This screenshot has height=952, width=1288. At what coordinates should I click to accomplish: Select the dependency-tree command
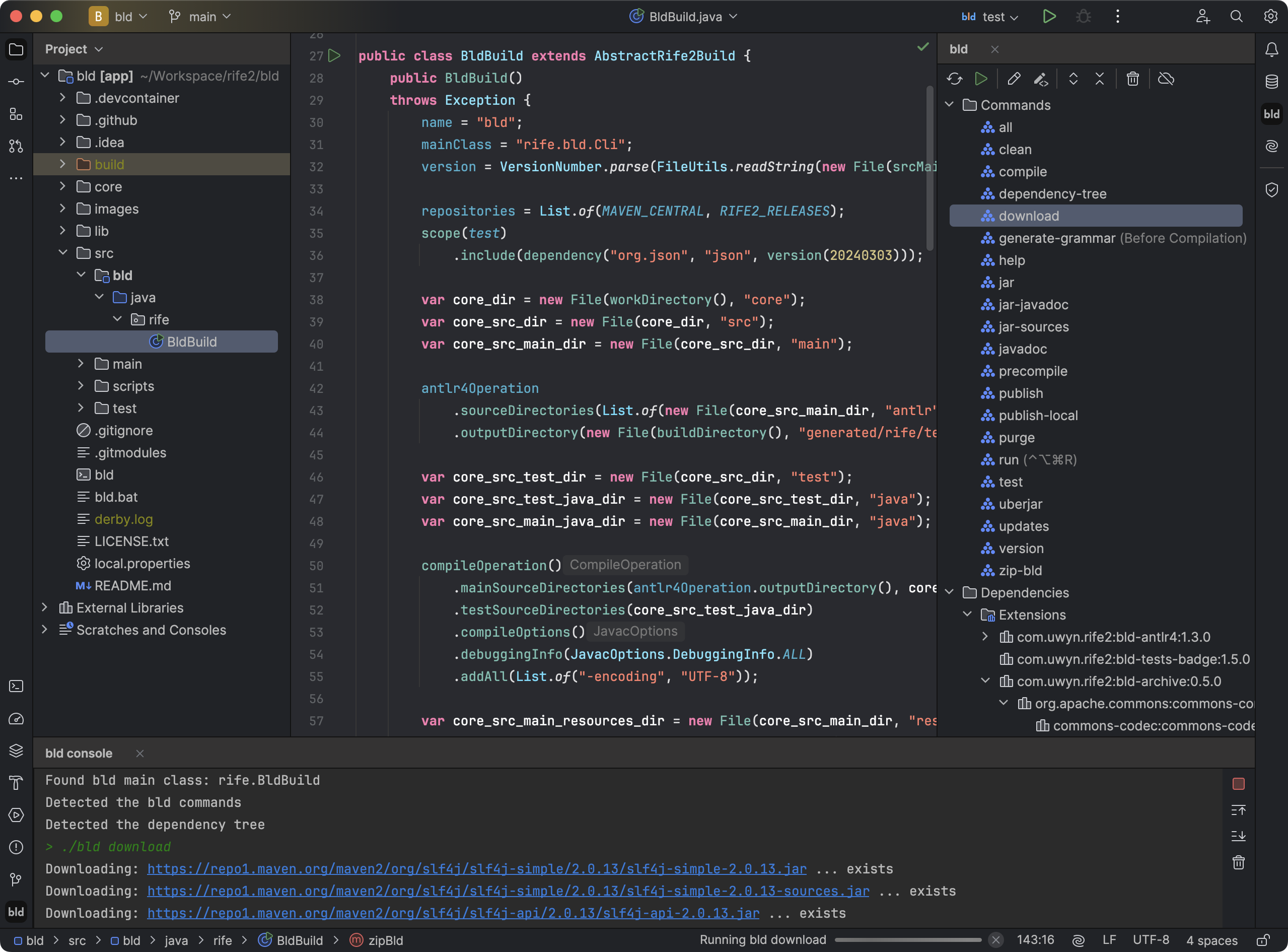point(1052,193)
